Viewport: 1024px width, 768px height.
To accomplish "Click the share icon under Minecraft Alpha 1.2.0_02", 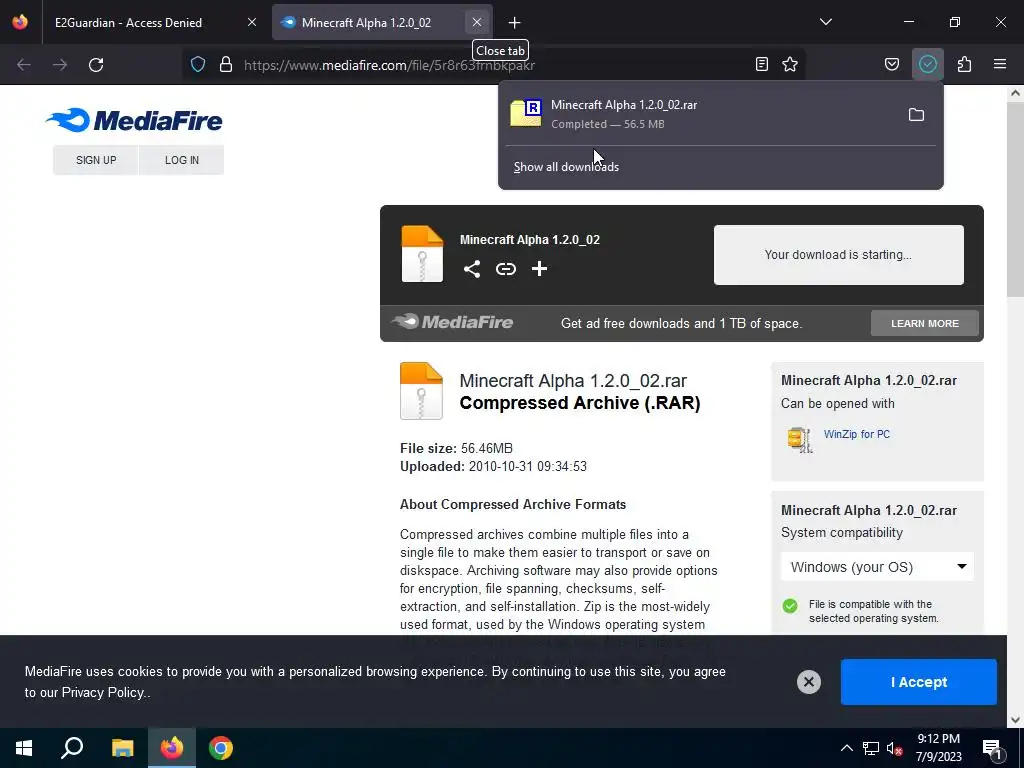I will click(x=472, y=269).
